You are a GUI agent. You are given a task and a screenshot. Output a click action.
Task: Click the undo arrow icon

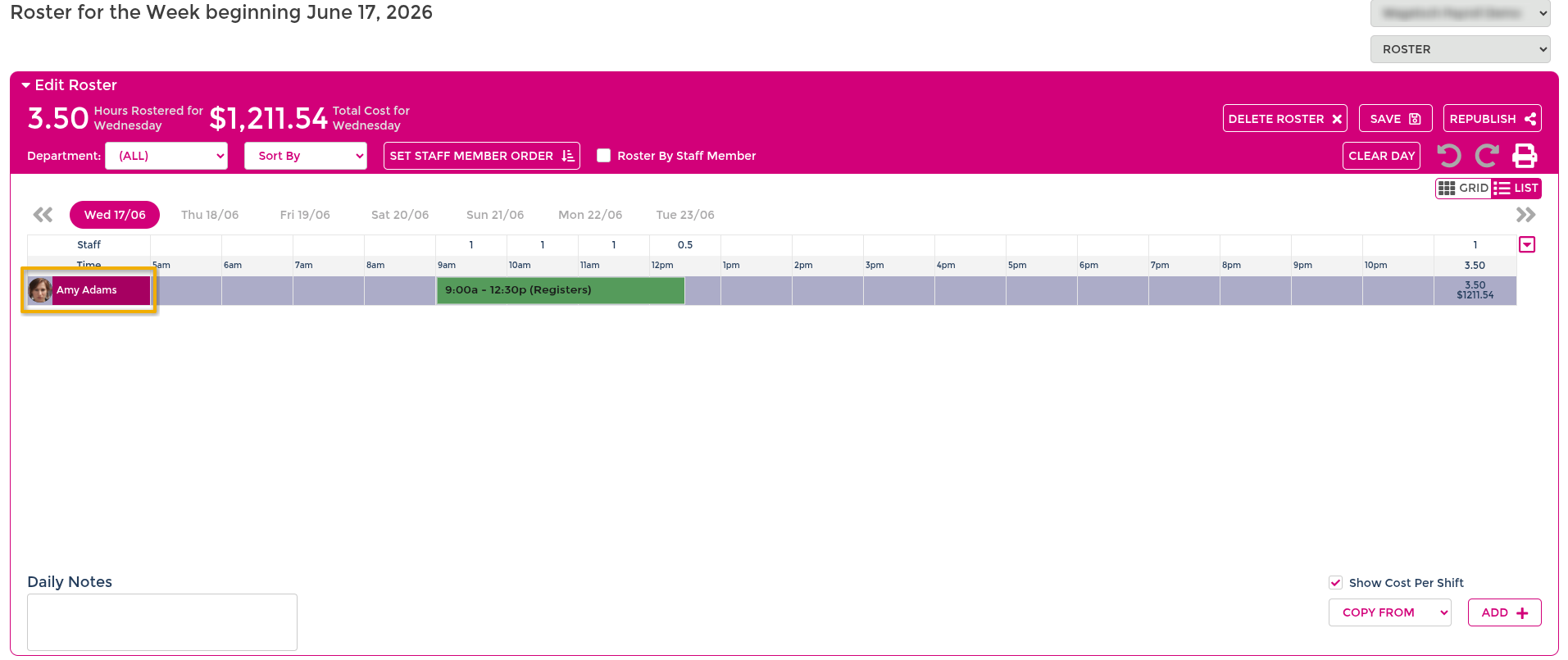[x=1449, y=156]
